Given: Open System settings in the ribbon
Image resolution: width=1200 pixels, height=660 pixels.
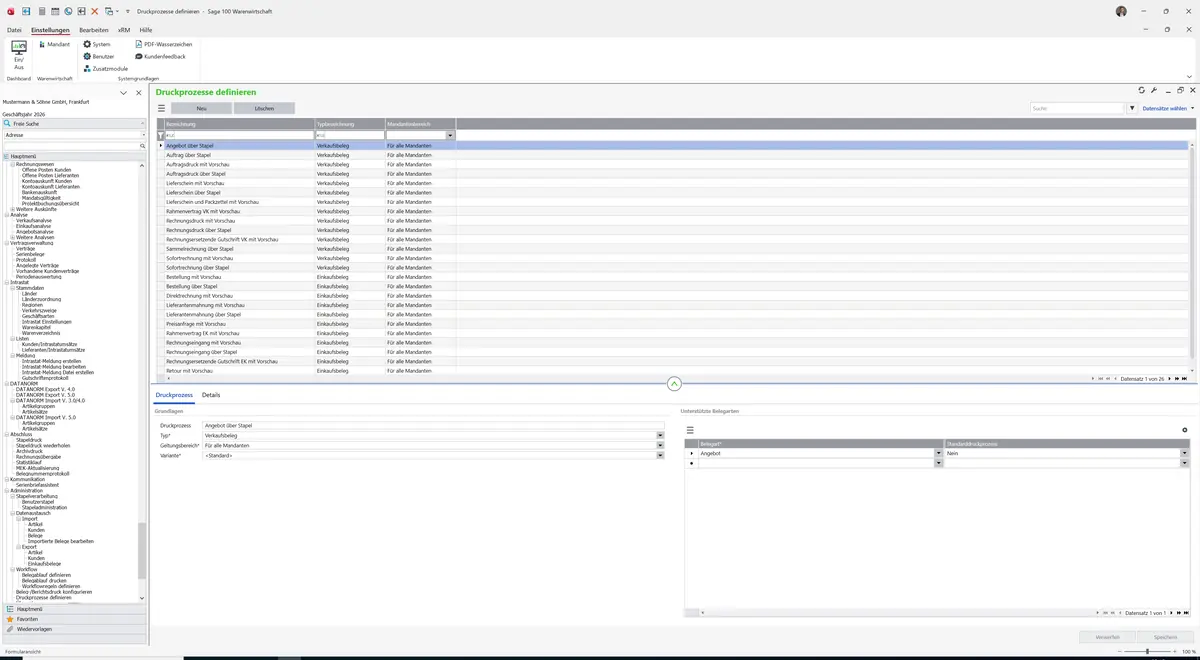Looking at the screenshot, I should coord(97,44).
